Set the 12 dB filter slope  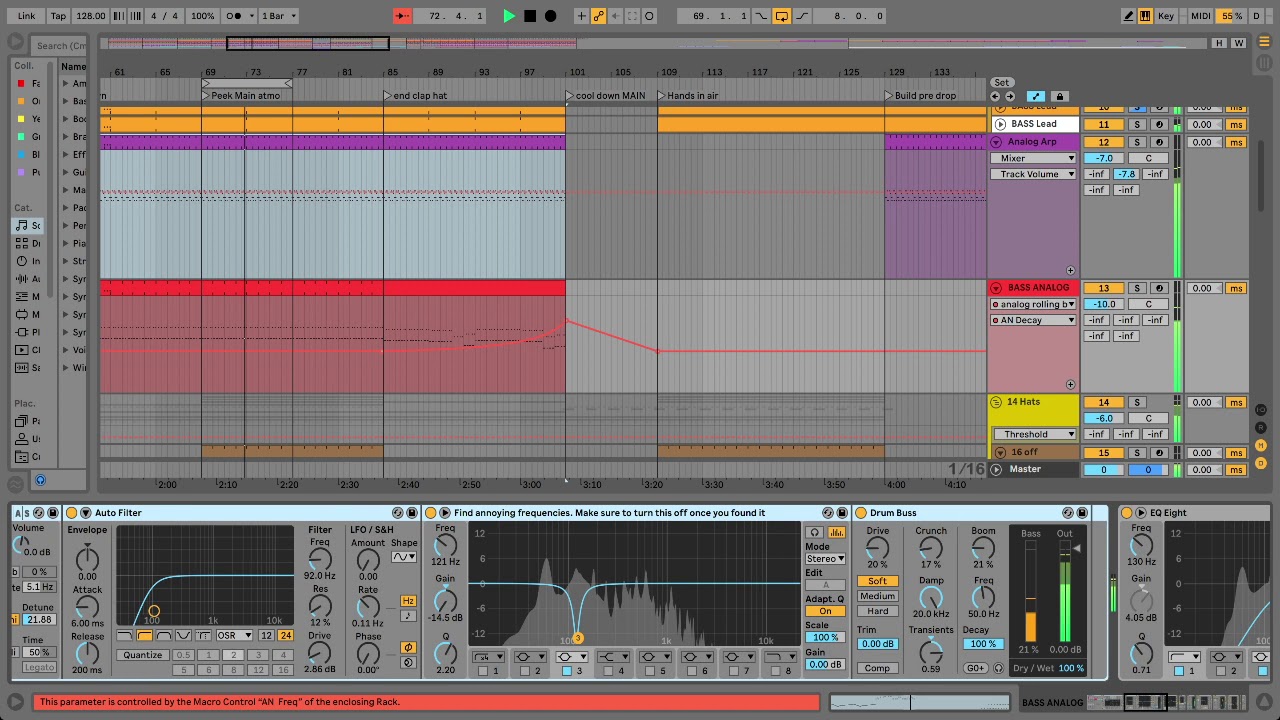266,636
